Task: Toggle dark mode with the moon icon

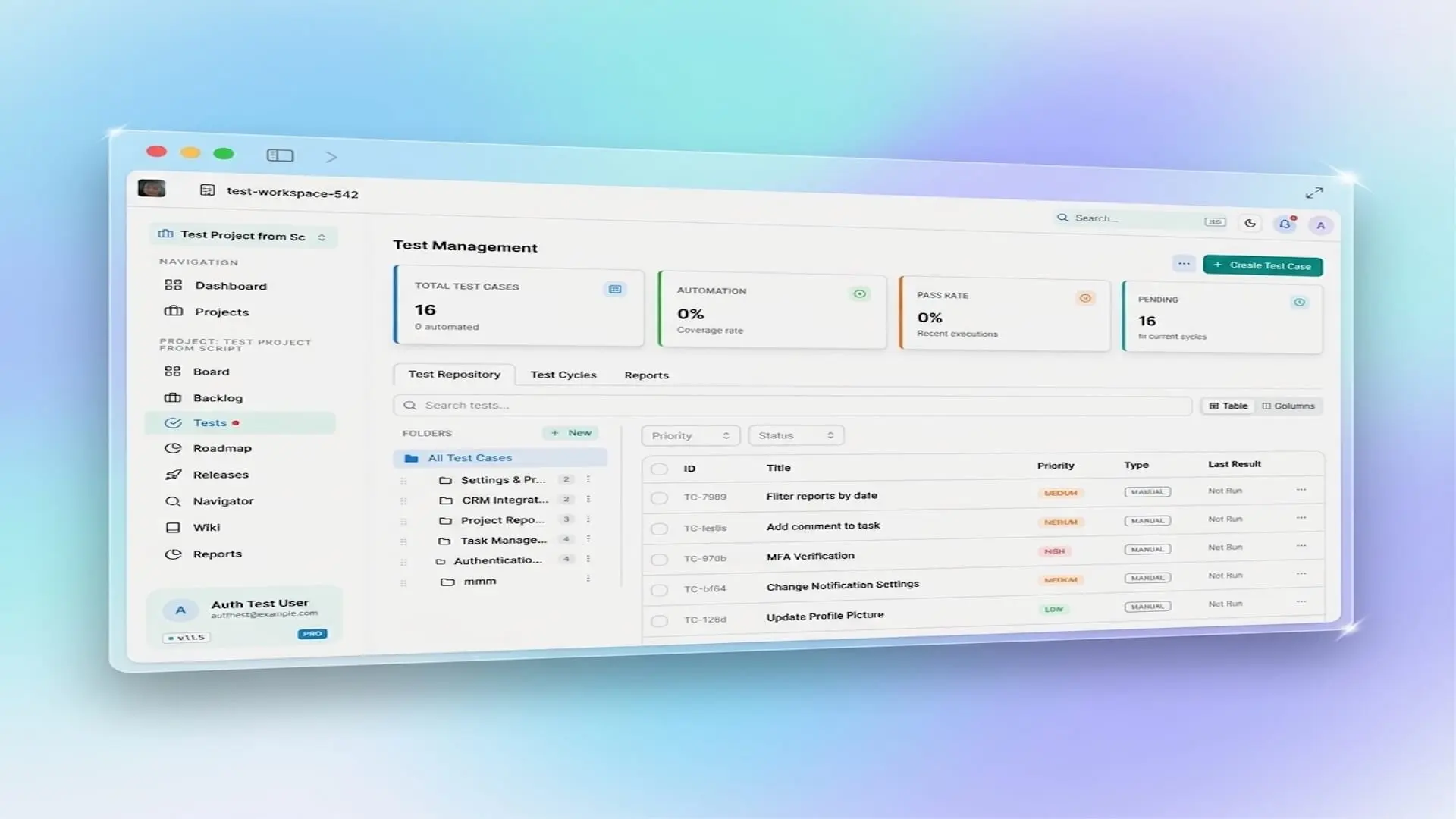Action: [1250, 223]
